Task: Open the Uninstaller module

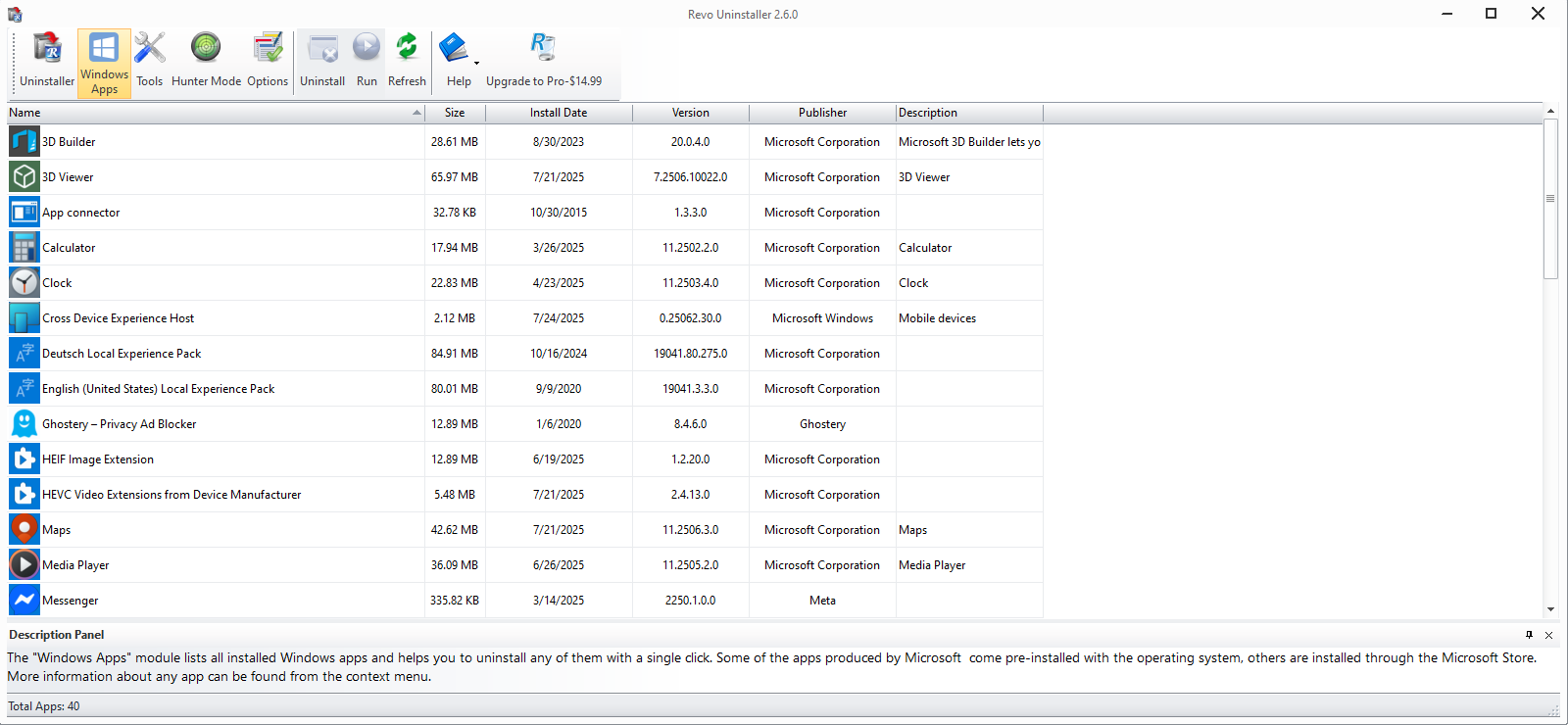Action: click(x=47, y=61)
